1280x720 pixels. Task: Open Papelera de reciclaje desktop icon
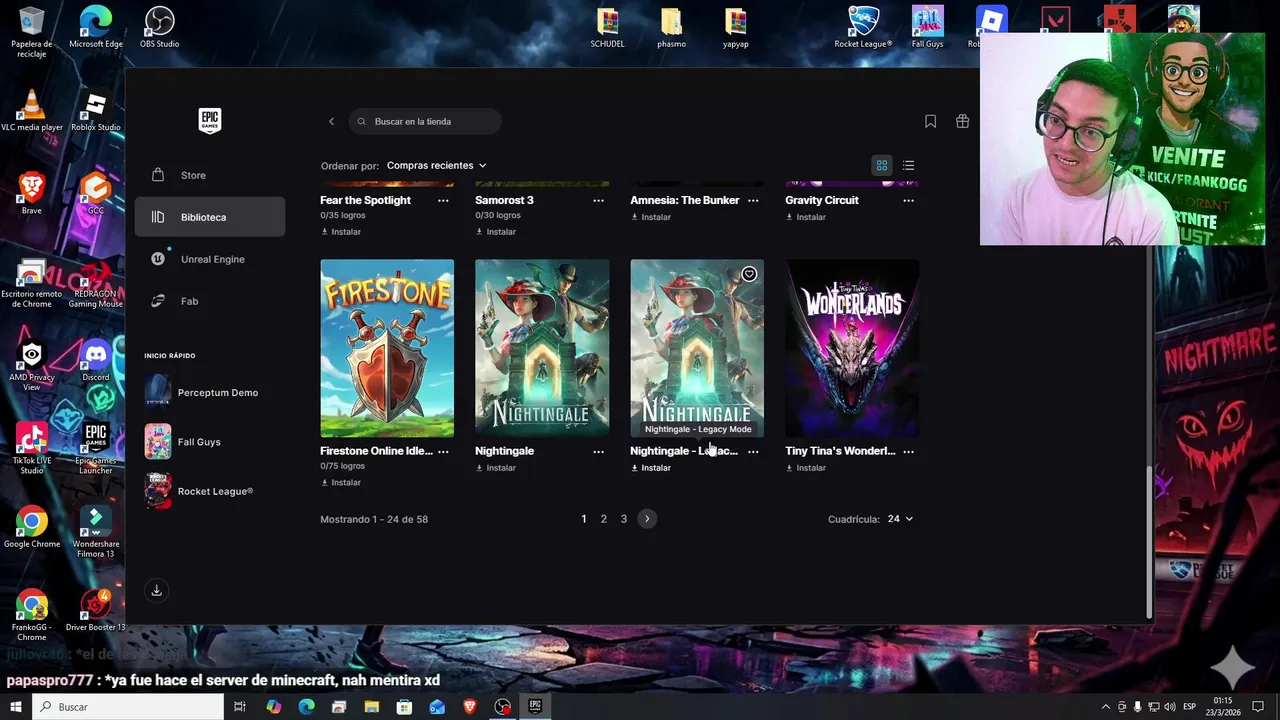click(32, 32)
